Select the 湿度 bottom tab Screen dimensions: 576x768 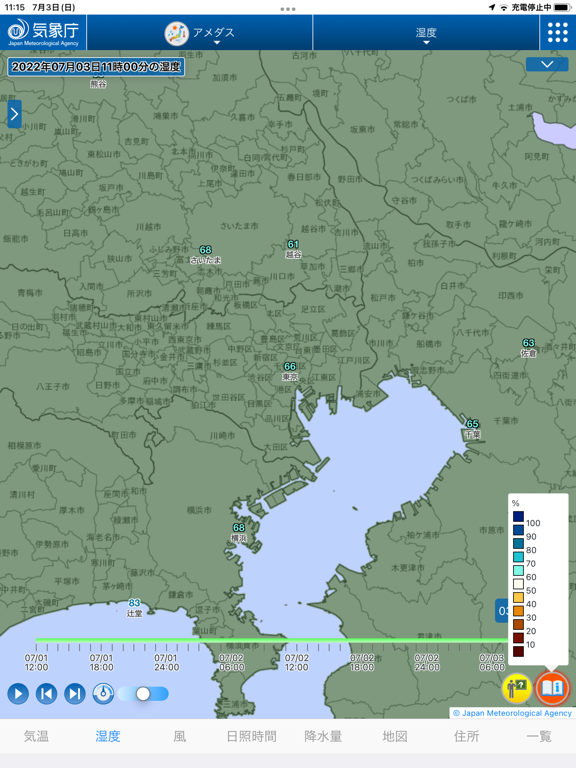(x=108, y=736)
